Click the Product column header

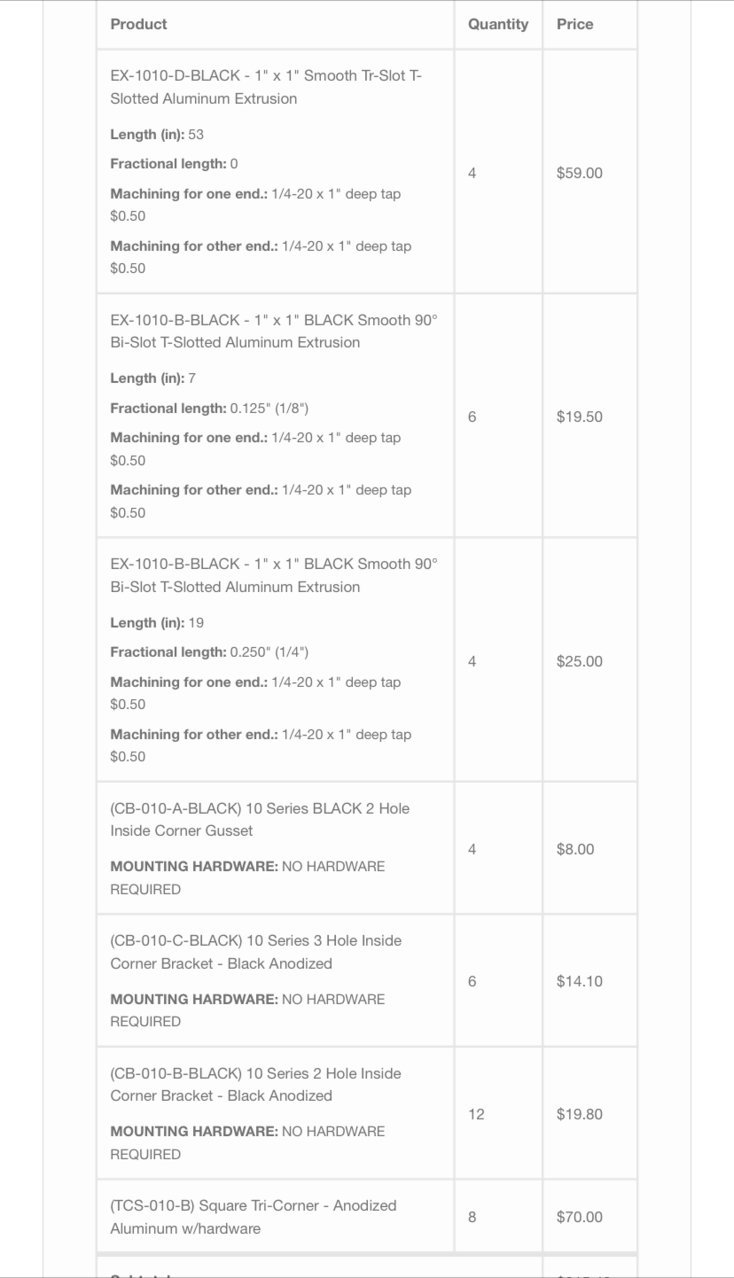pyautogui.click(x=139, y=24)
